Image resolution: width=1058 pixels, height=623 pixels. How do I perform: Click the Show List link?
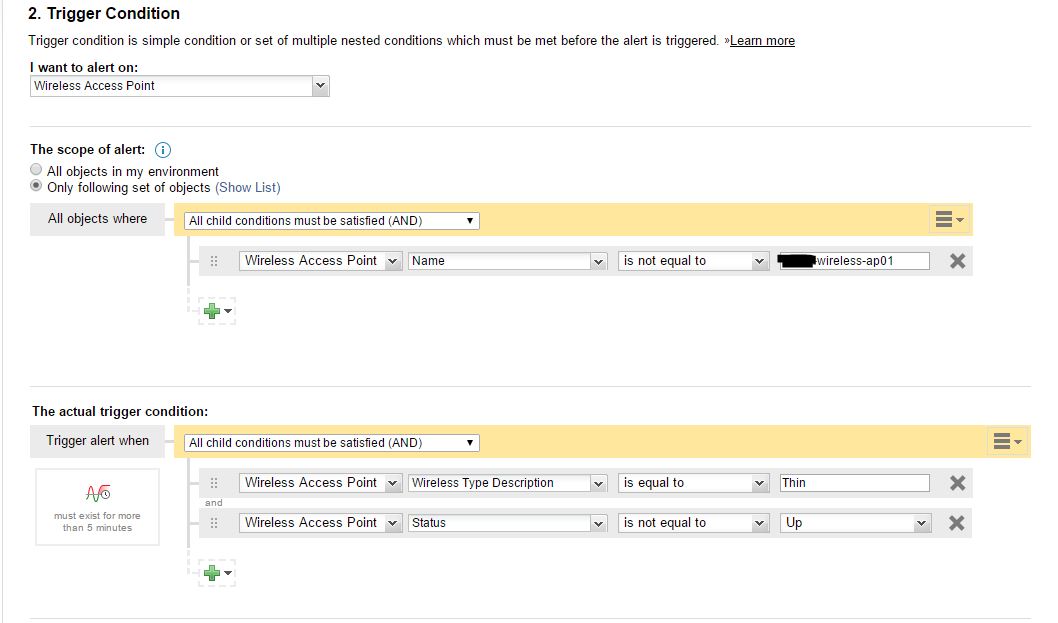248,188
